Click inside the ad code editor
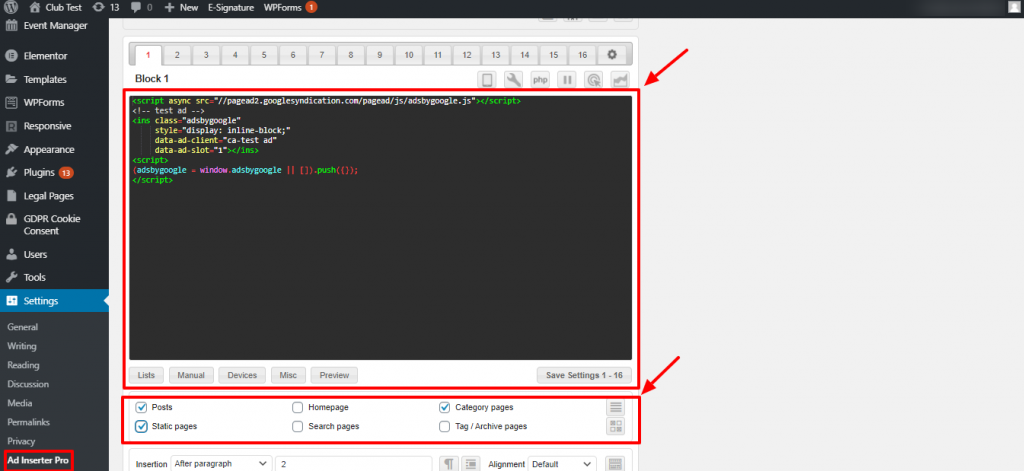Image resolution: width=1024 pixels, height=471 pixels. [x=380, y=260]
